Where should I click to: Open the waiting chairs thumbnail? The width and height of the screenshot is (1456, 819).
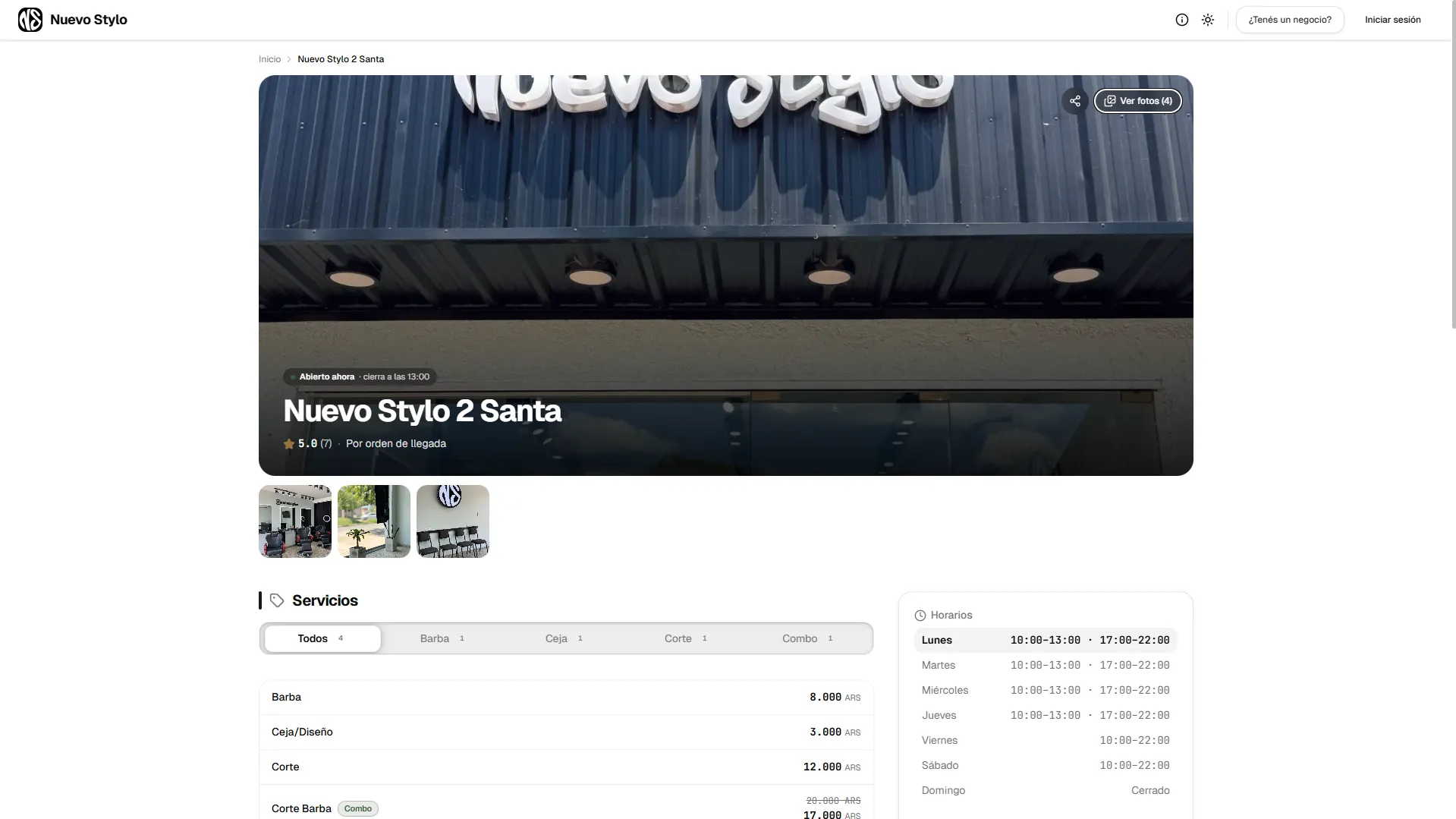(x=453, y=521)
